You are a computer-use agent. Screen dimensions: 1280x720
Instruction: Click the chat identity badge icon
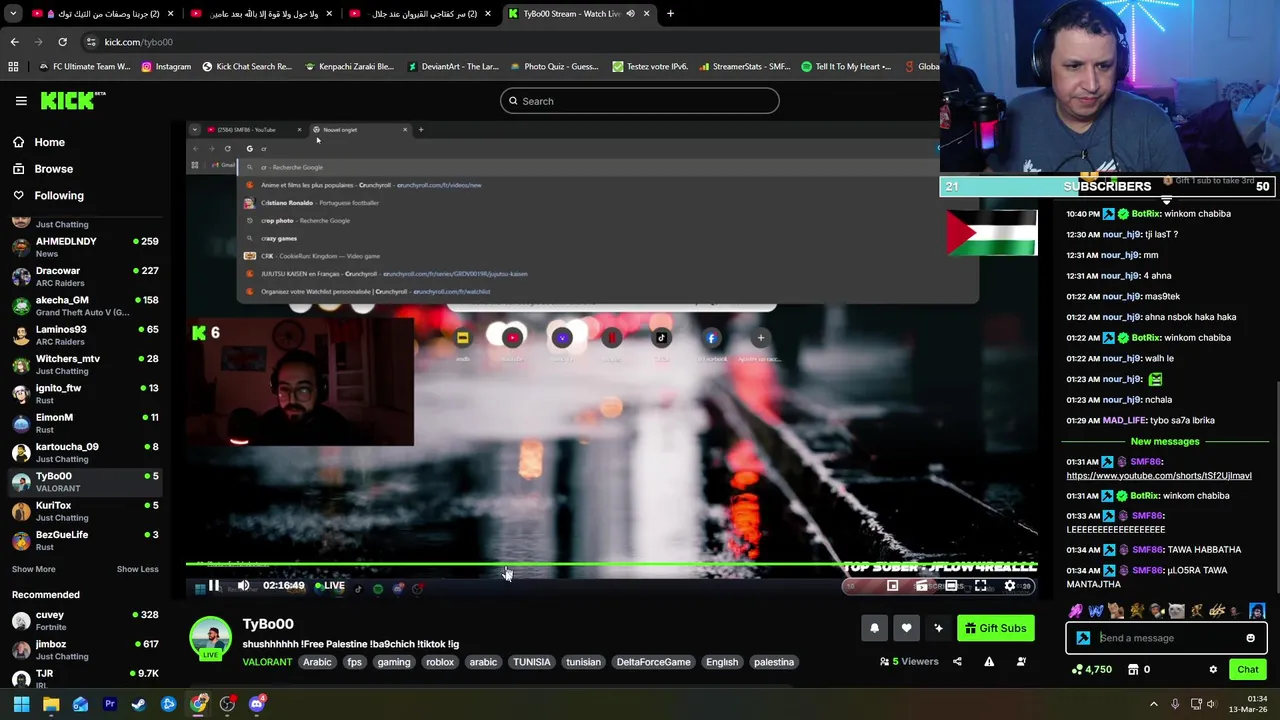(1083, 638)
